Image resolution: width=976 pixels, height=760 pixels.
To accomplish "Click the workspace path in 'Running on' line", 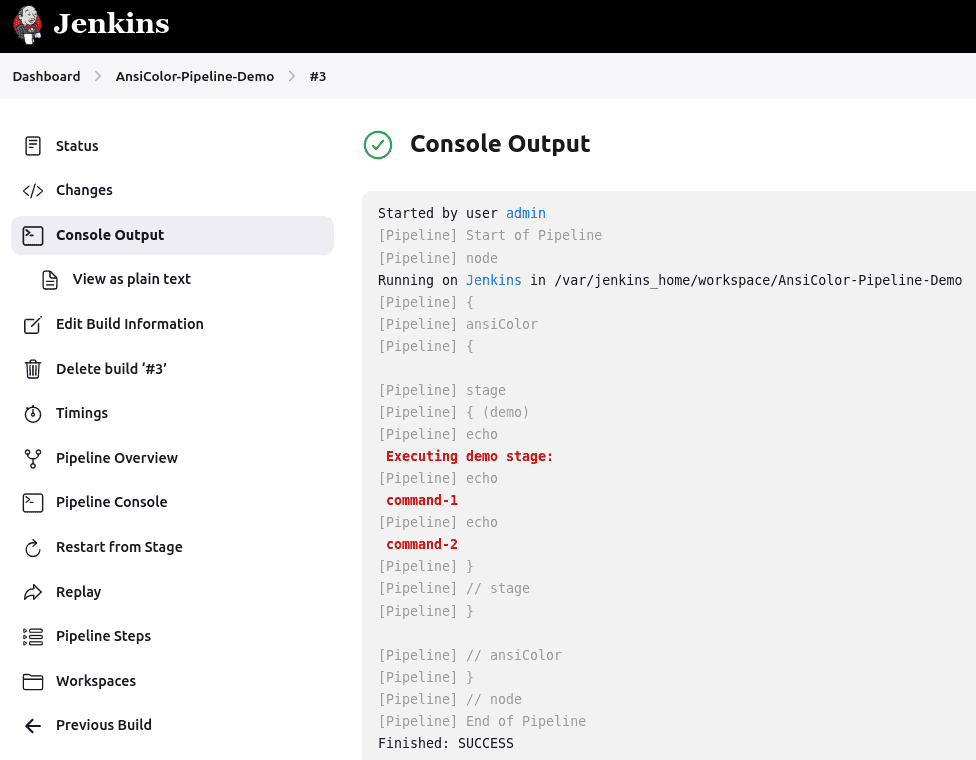I will pyautogui.click(x=758, y=281).
